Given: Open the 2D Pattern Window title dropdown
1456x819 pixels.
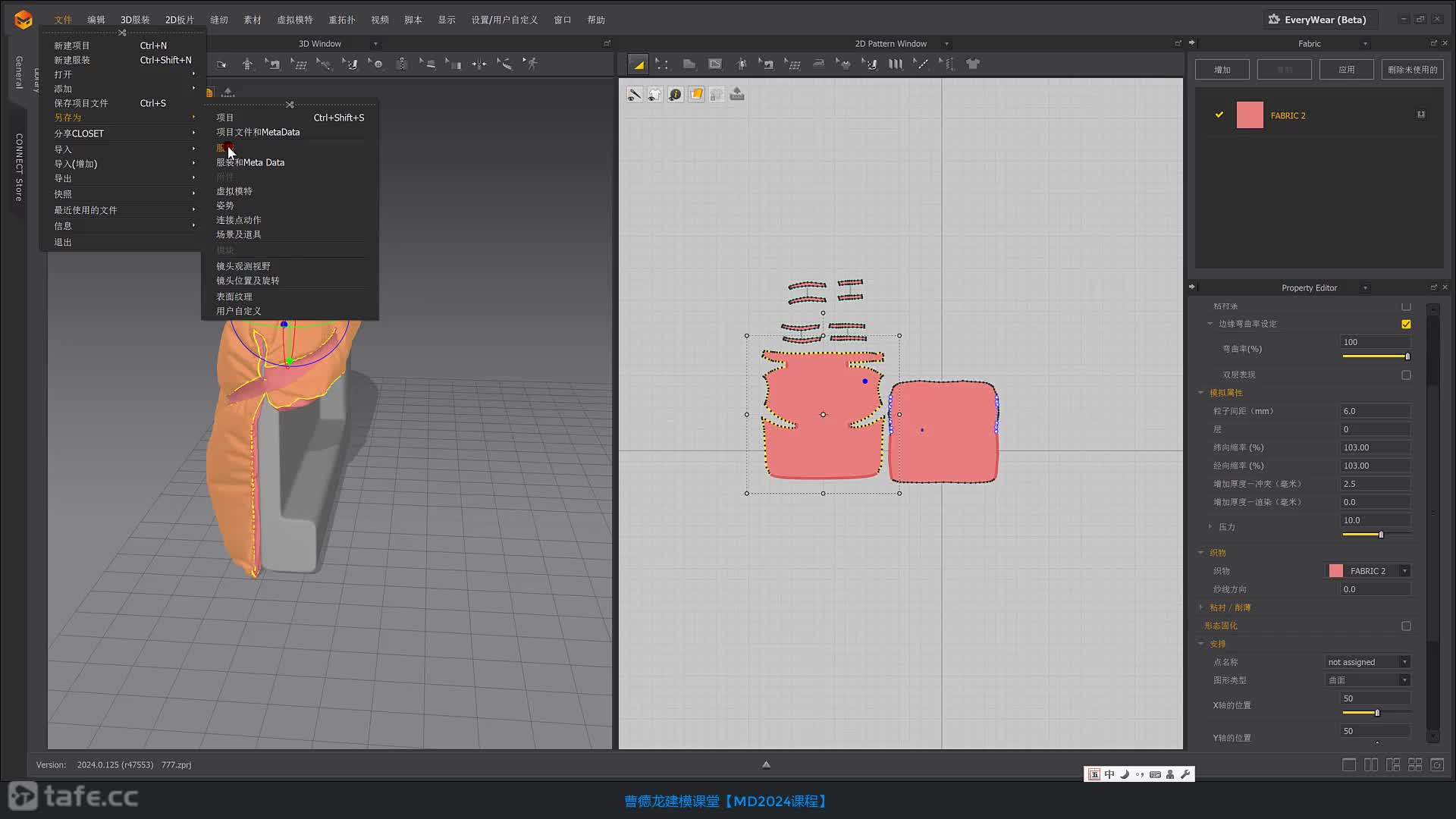Looking at the screenshot, I should click(x=946, y=44).
